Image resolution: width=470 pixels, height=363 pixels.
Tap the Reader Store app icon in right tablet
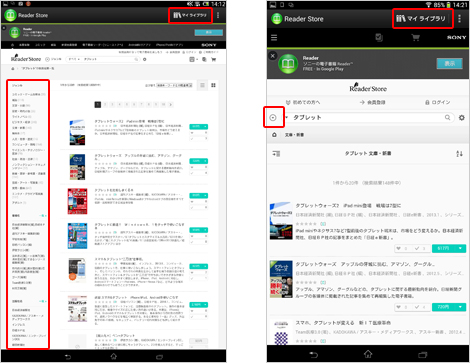tap(277, 19)
